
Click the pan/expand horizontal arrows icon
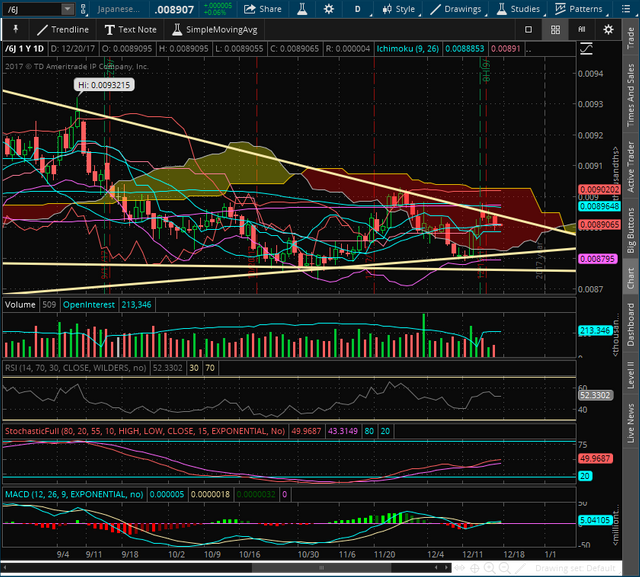click(460, 568)
